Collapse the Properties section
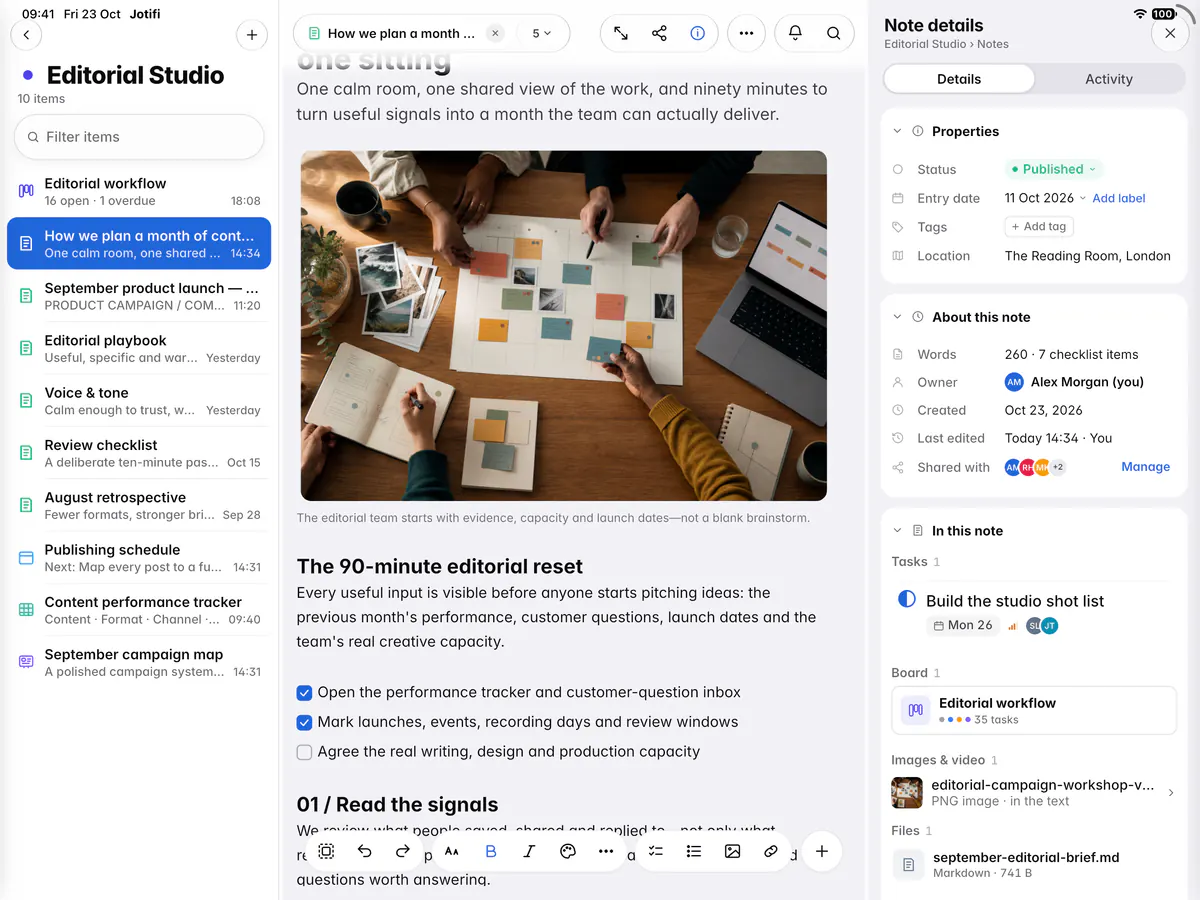Screen dimensions: 1200x900 (x=897, y=131)
